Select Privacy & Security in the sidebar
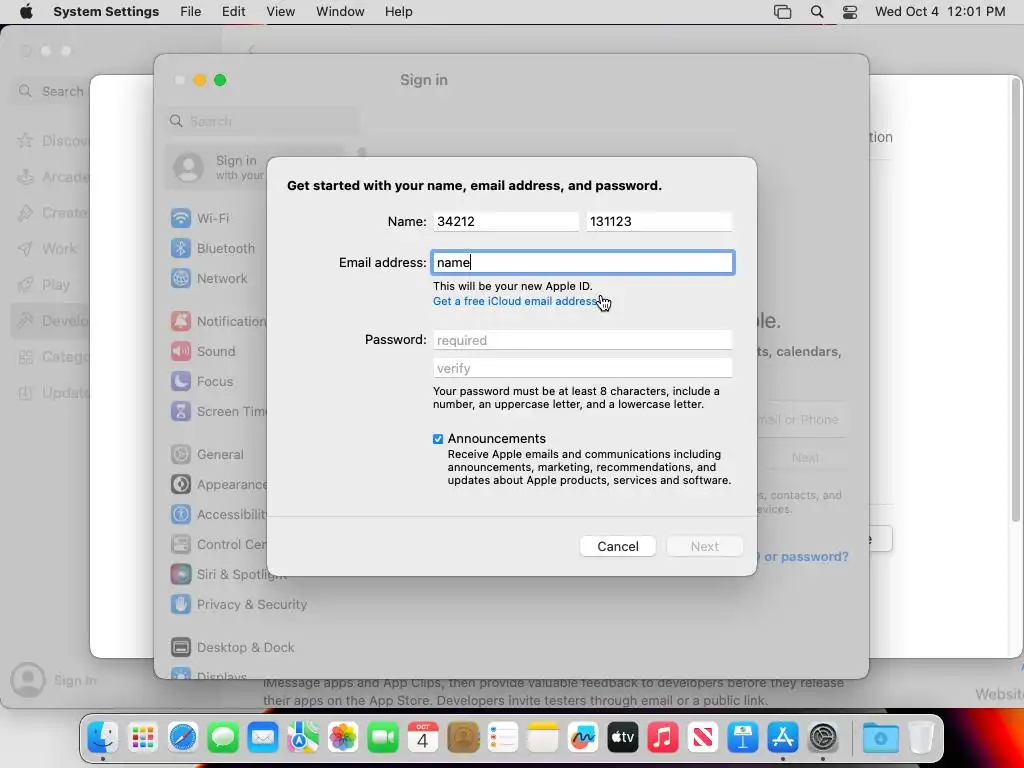Screen dimensions: 1024x768 click(238, 604)
